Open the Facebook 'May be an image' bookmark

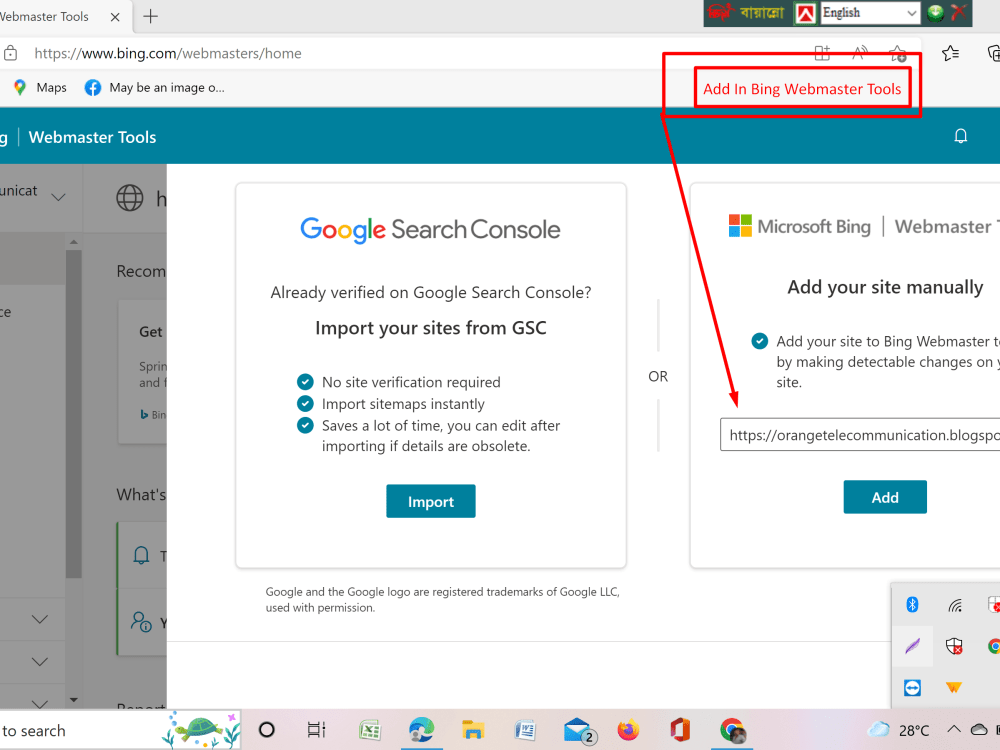tap(154, 87)
